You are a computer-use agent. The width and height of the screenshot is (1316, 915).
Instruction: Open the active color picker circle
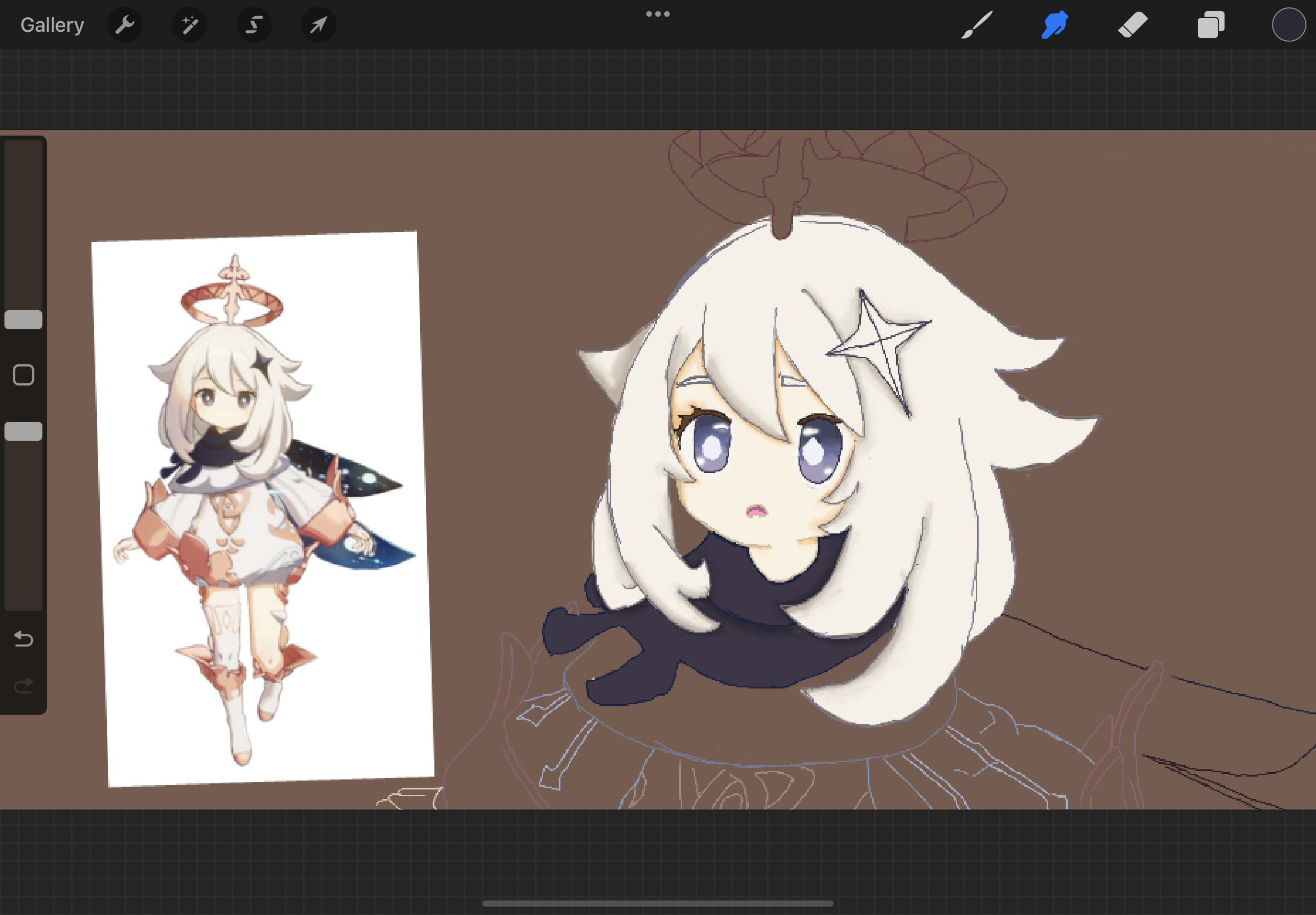[x=1289, y=24]
